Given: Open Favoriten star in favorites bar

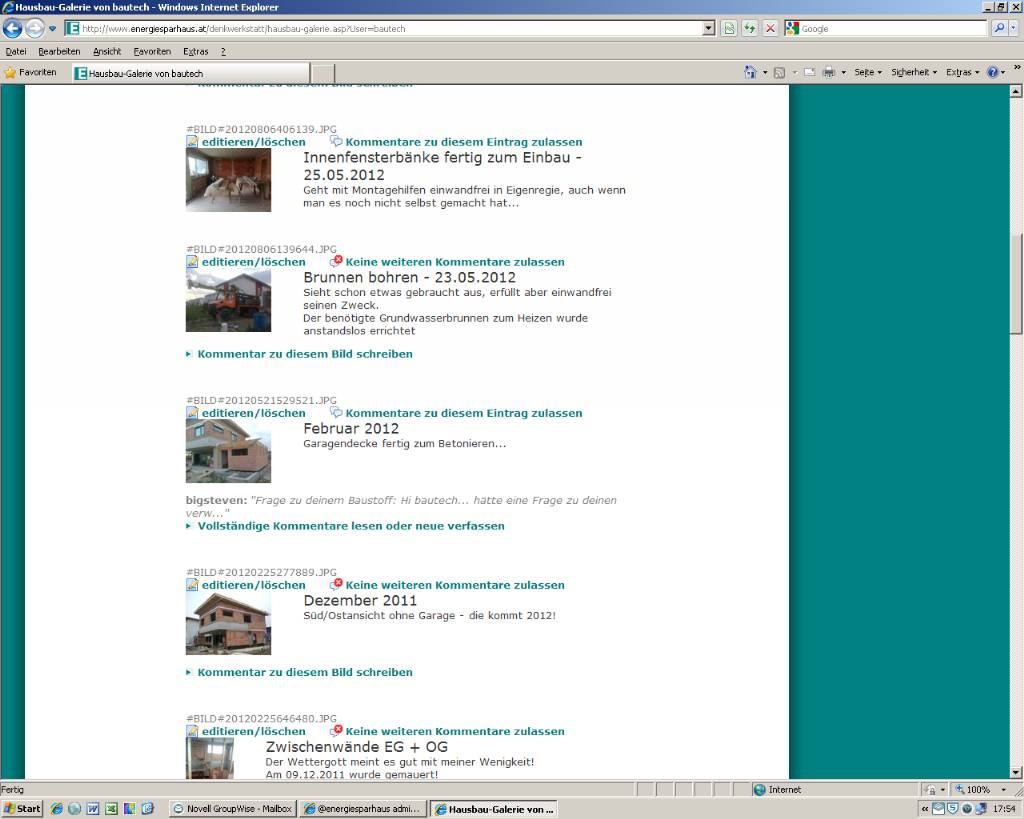Looking at the screenshot, I should coord(31,73).
